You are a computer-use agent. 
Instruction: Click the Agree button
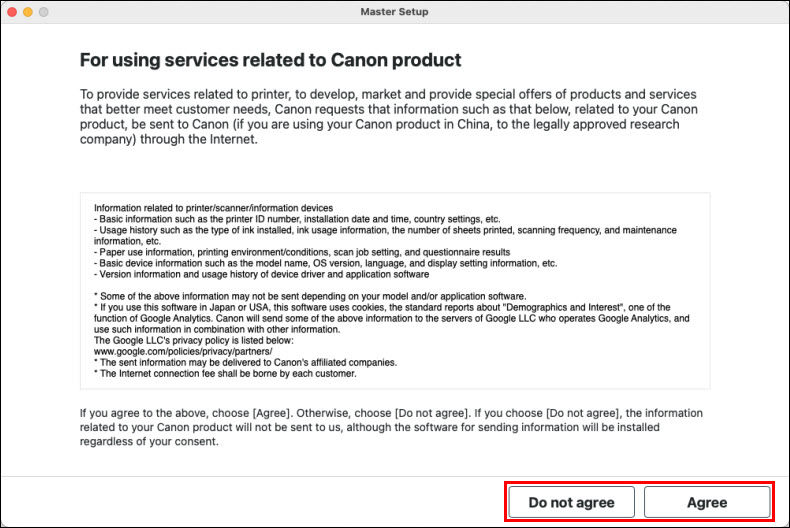706,502
